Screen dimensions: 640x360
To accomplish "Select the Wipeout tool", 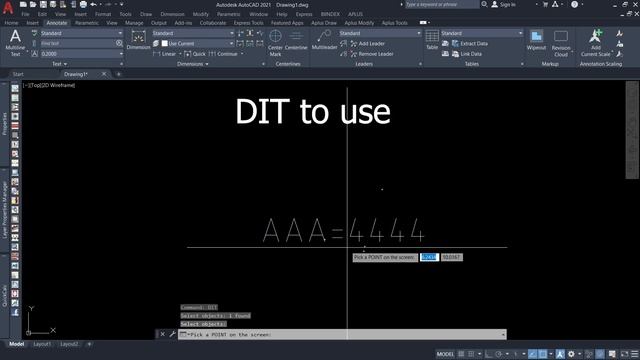I will 536,40.
